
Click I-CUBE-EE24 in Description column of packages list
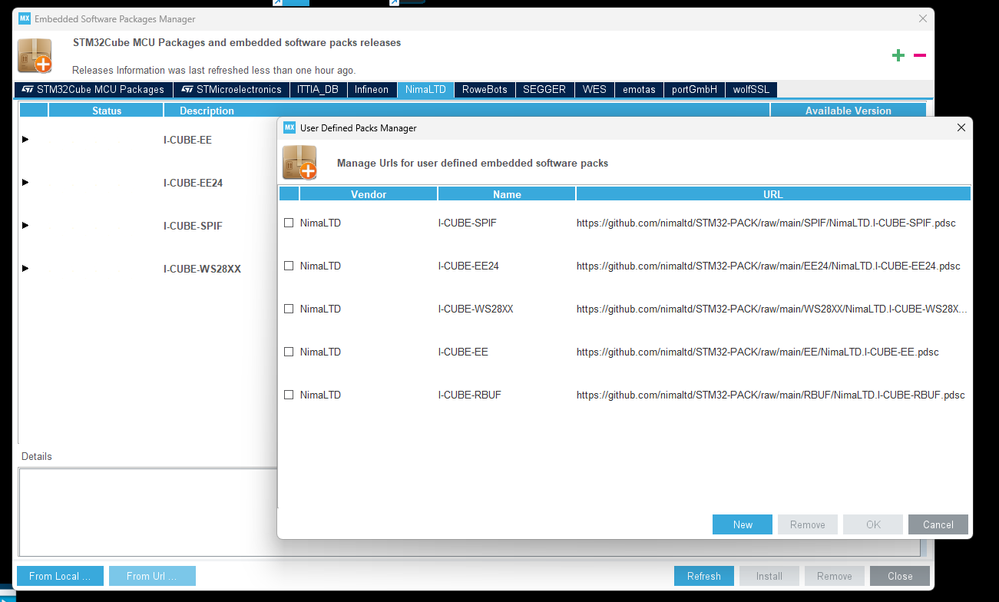[x=193, y=183]
